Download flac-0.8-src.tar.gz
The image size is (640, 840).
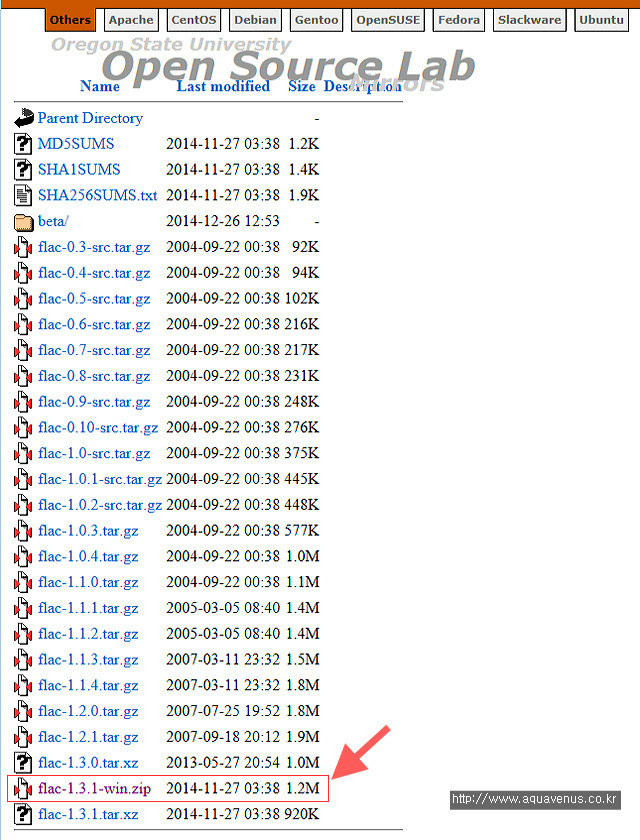[94, 376]
